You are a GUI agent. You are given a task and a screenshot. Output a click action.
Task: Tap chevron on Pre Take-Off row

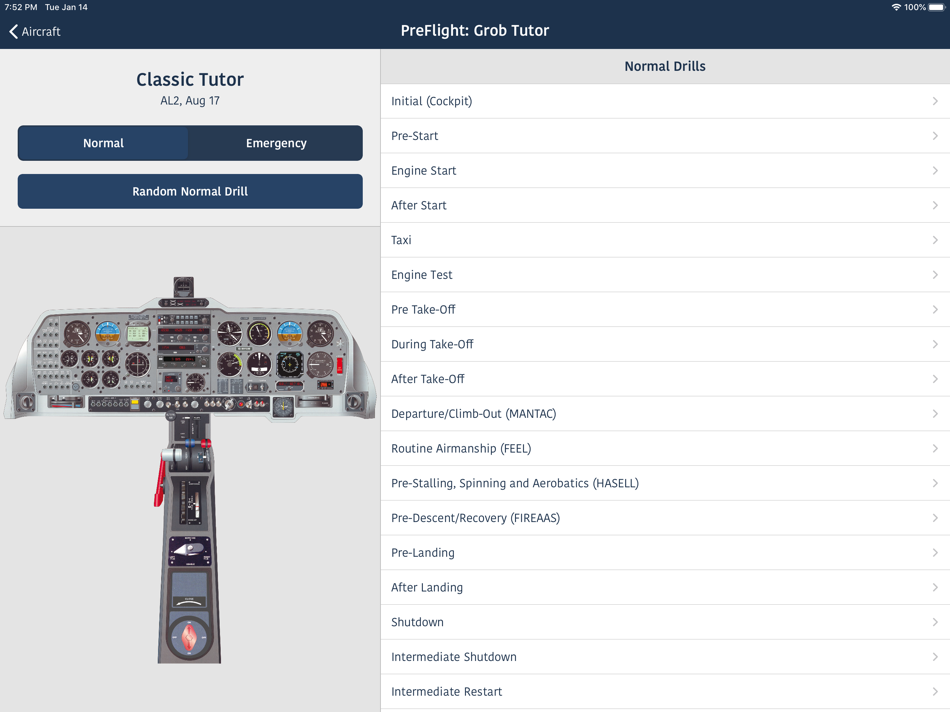(935, 310)
